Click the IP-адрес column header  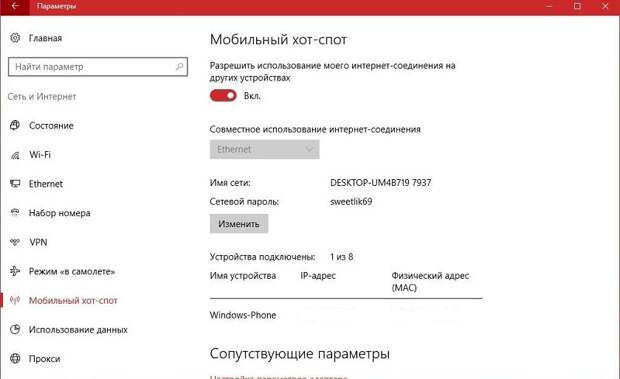318,275
